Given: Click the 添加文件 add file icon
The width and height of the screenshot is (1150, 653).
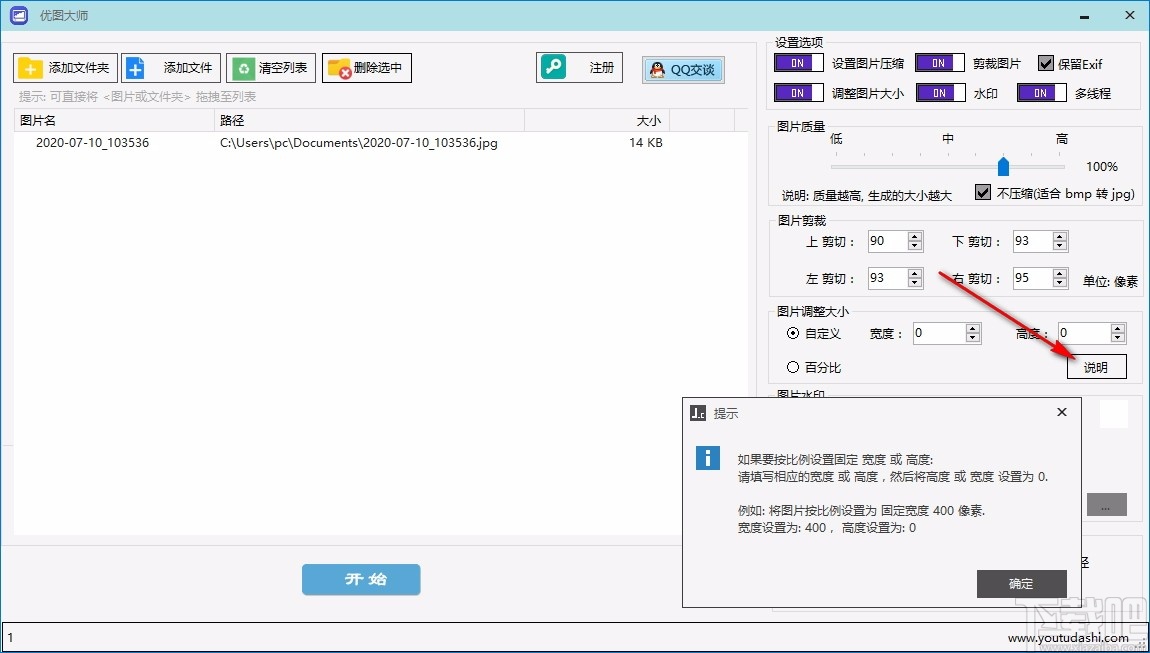Looking at the screenshot, I should (x=136, y=67).
